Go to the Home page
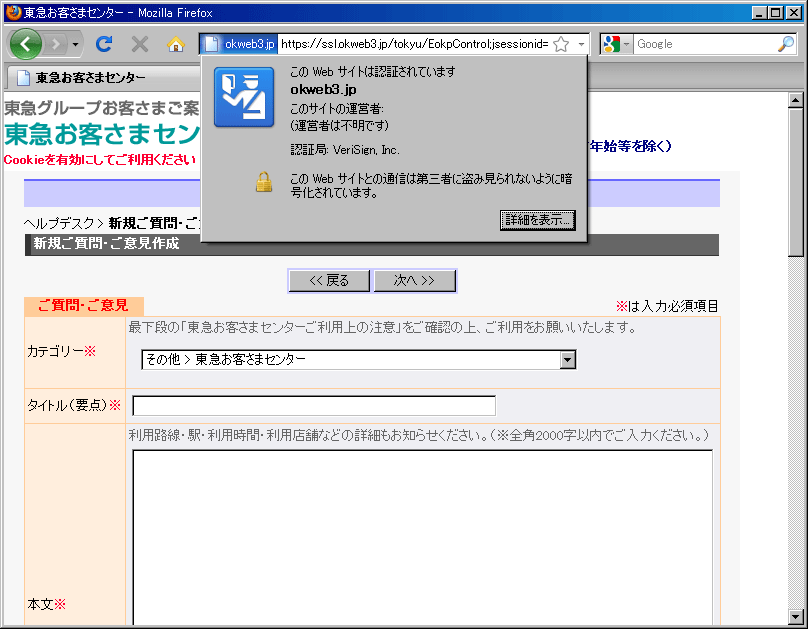 click(x=176, y=45)
